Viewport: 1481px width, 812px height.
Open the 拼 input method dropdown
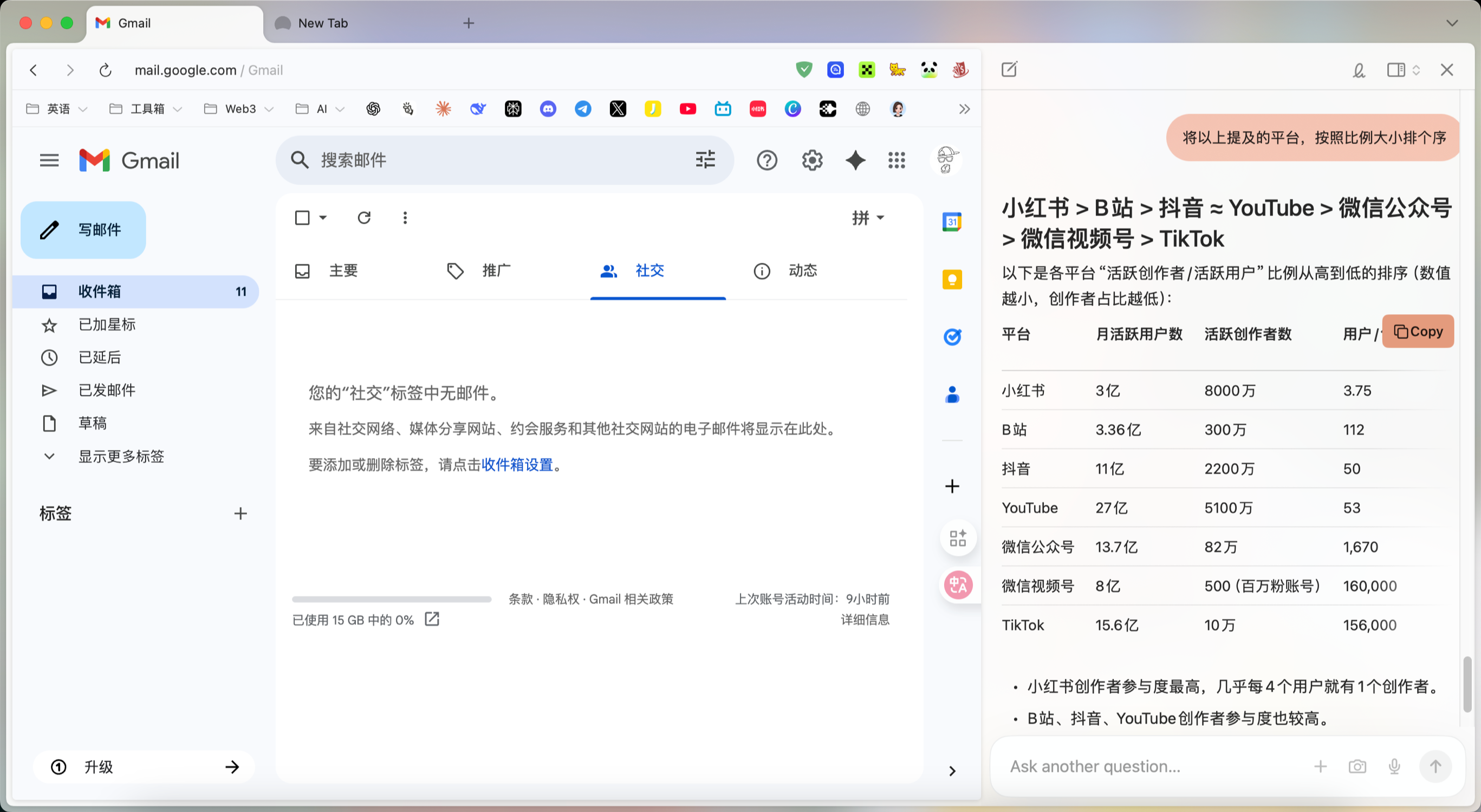click(x=868, y=217)
